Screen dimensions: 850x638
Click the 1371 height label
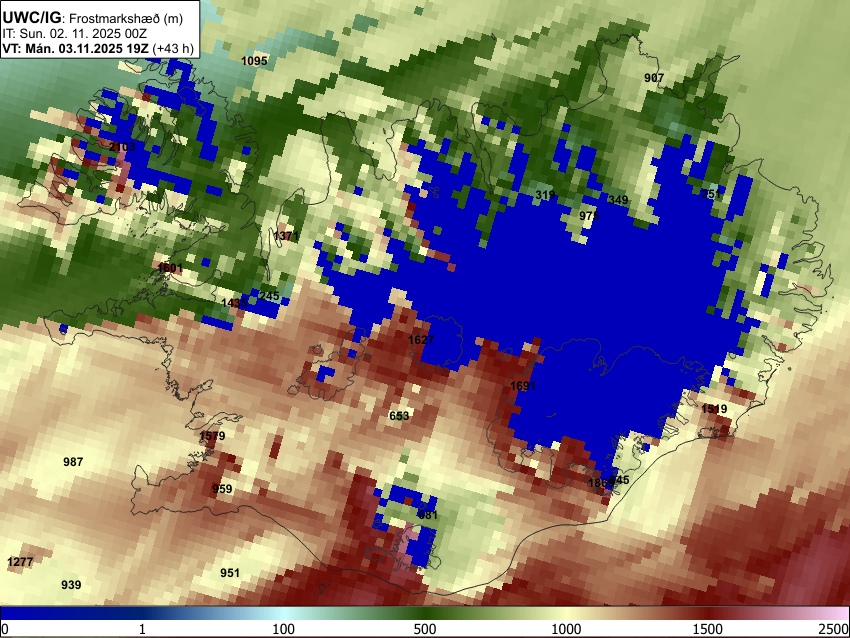pyautogui.click(x=286, y=236)
